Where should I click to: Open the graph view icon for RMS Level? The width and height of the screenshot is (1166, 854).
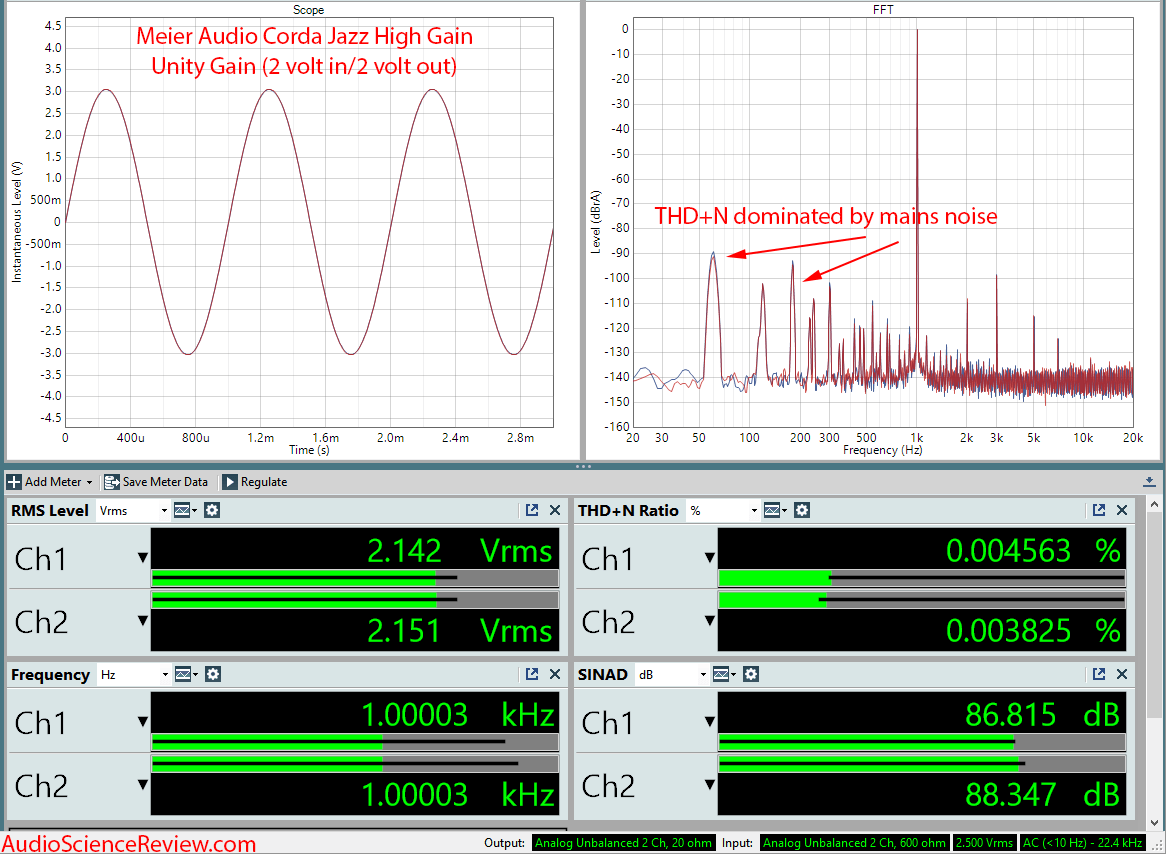[184, 510]
